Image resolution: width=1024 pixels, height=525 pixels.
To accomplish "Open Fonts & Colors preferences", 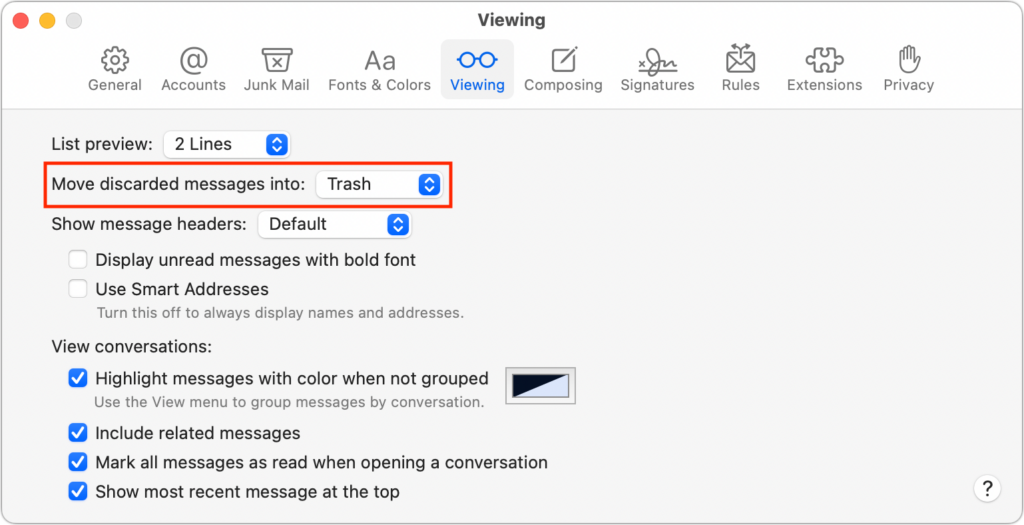I will pyautogui.click(x=379, y=68).
